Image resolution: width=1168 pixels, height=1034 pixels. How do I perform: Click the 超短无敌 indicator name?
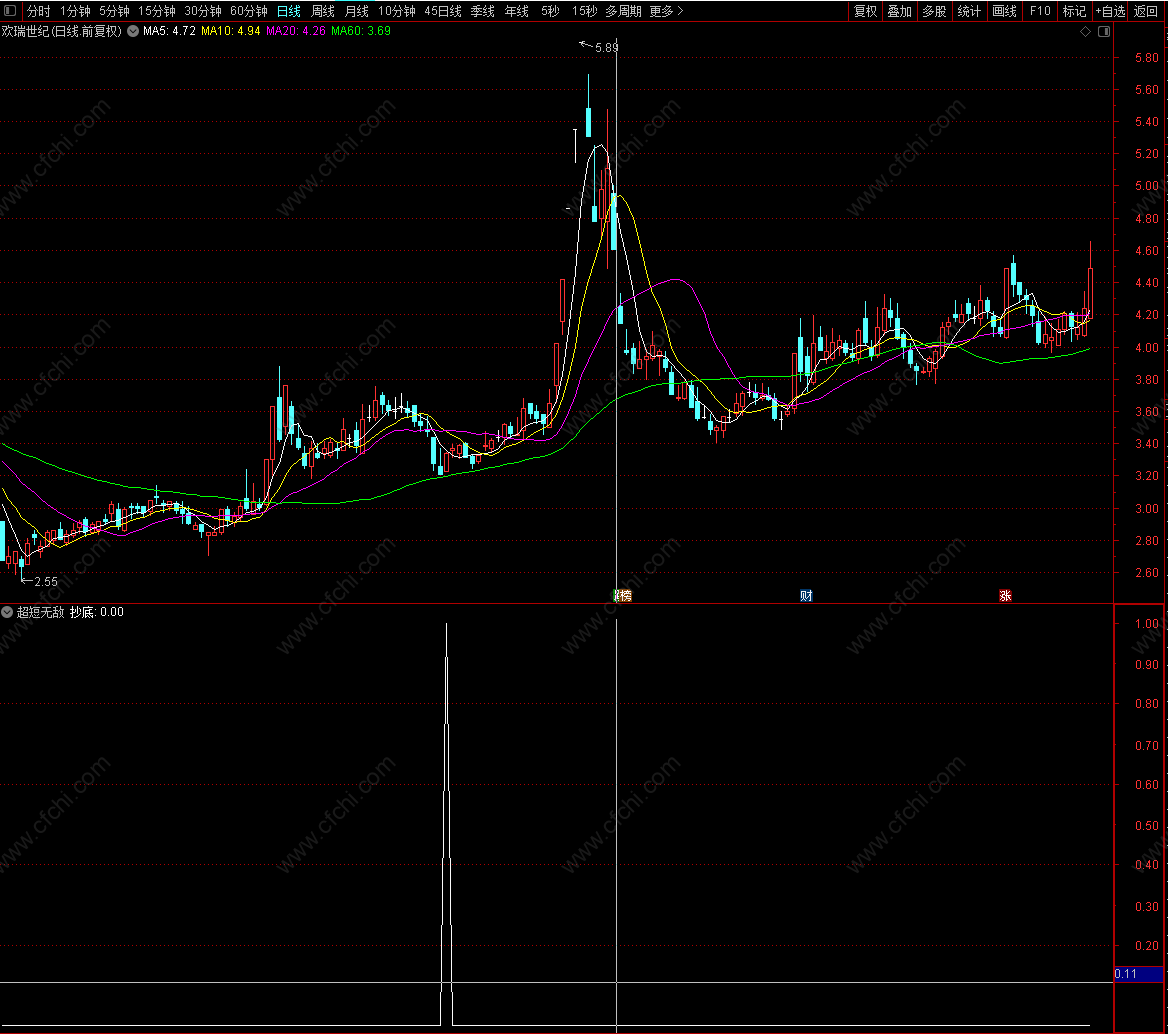[x=40, y=612]
